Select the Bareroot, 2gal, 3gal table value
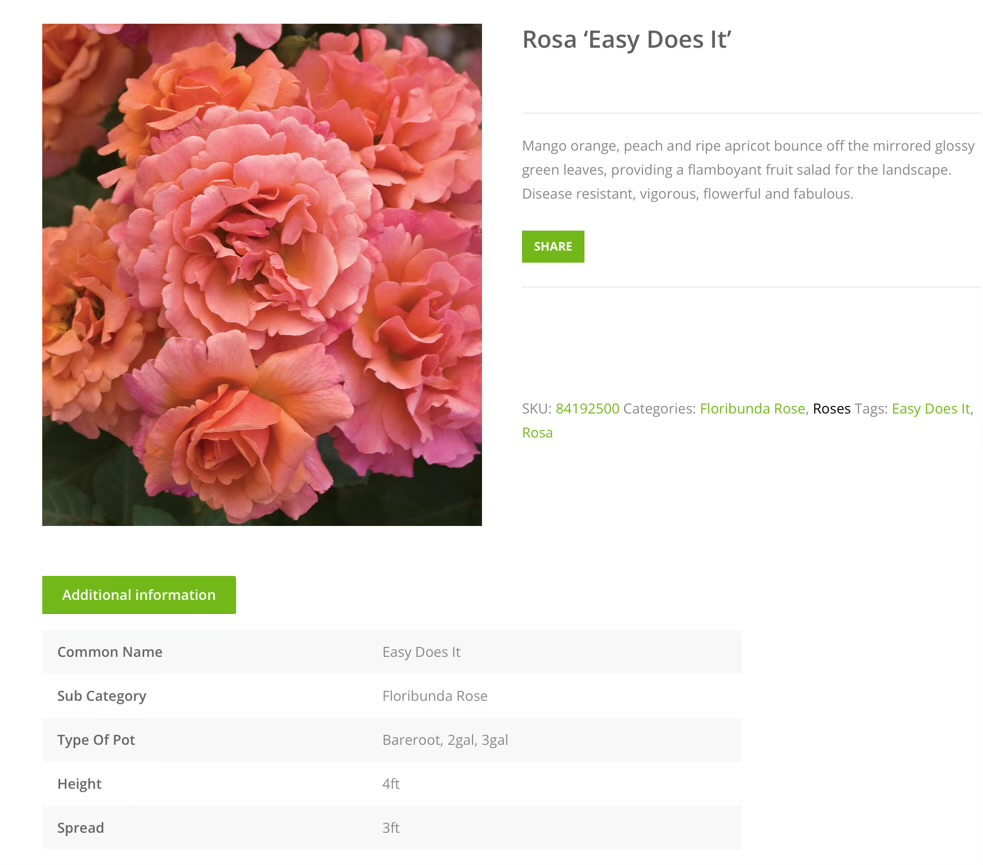Viewport: 983px width, 865px height. [x=445, y=740]
